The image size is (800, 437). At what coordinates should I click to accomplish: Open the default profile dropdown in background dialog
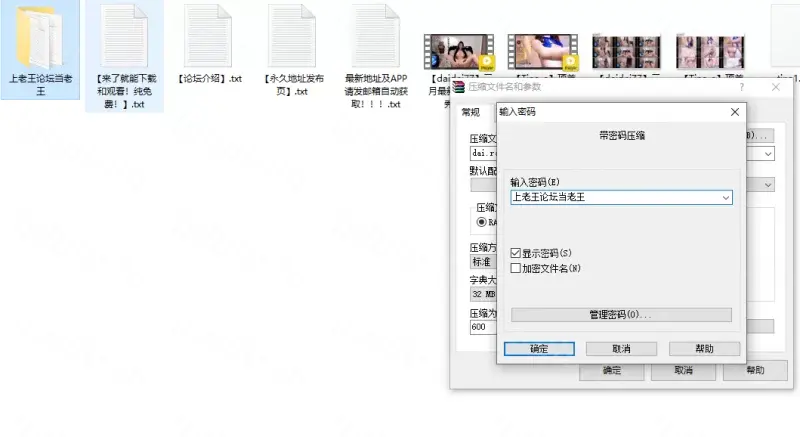pos(768,185)
